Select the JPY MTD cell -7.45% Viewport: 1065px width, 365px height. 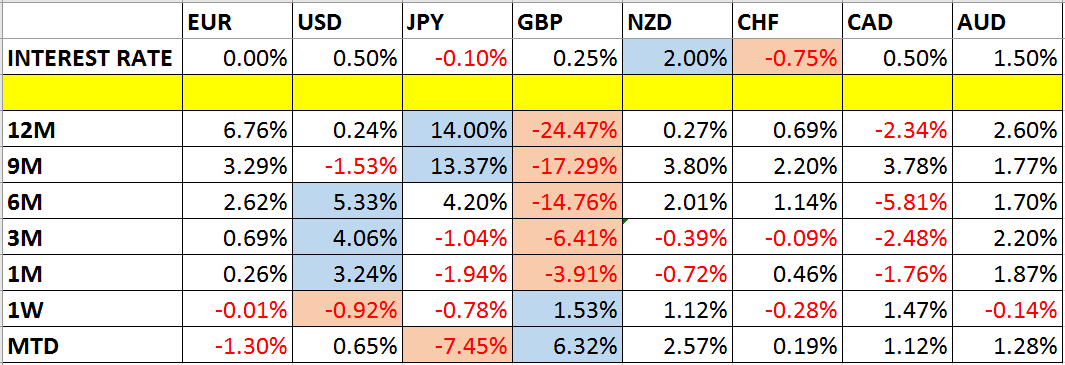(x=457, y=346)
